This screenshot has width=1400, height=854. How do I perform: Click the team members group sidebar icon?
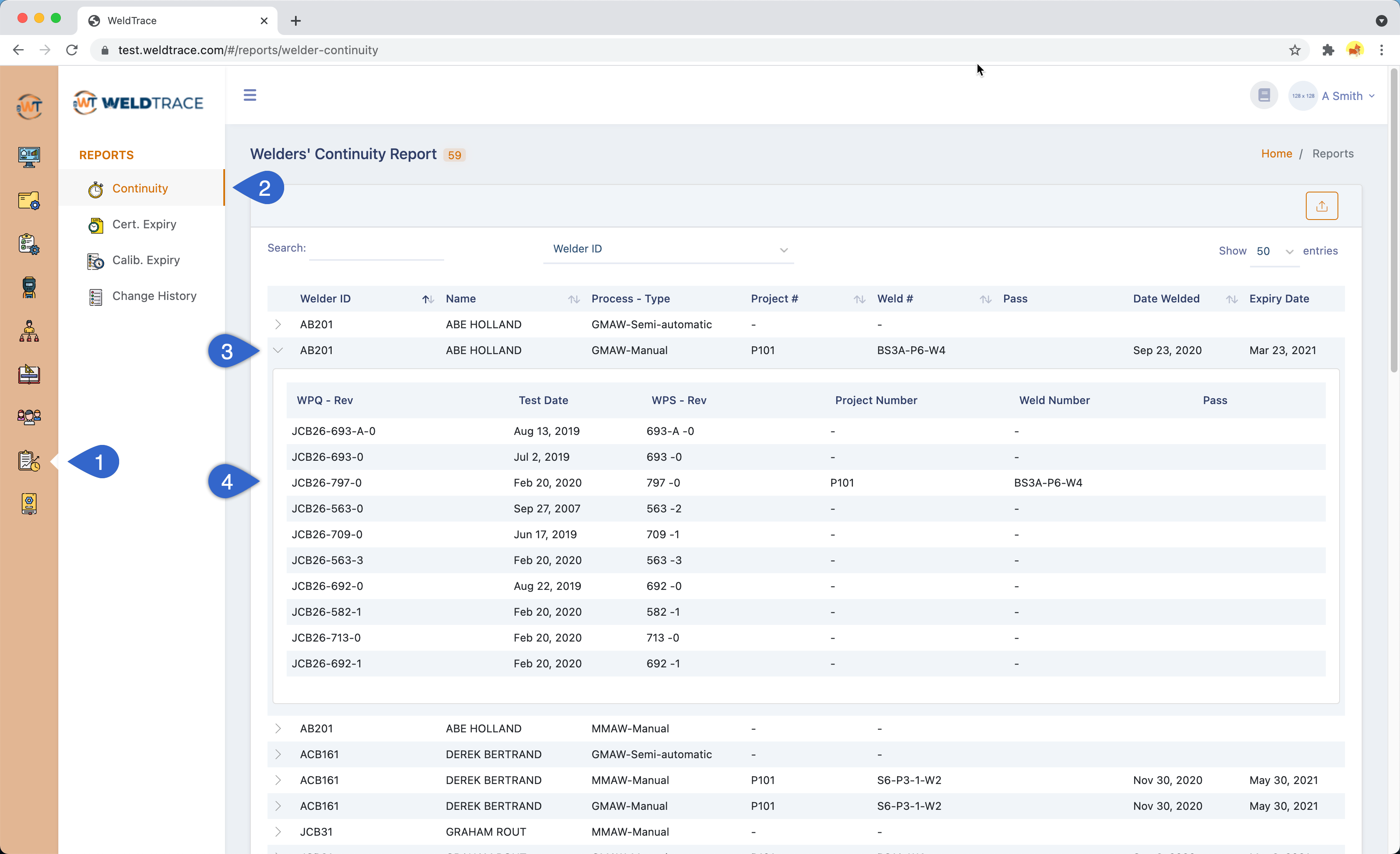(29, 417)
